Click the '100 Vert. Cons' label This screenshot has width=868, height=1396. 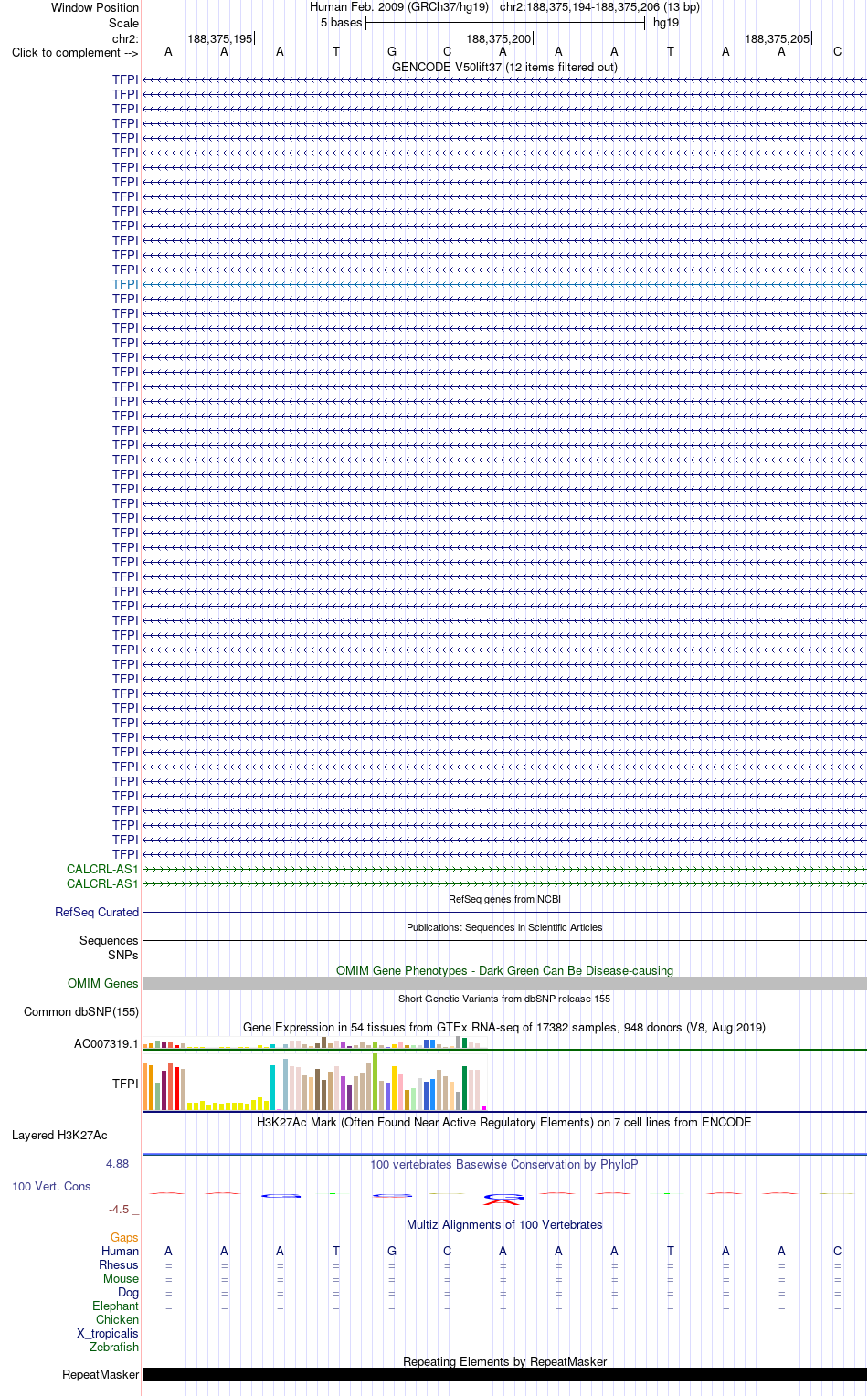tap(51, 1186)
